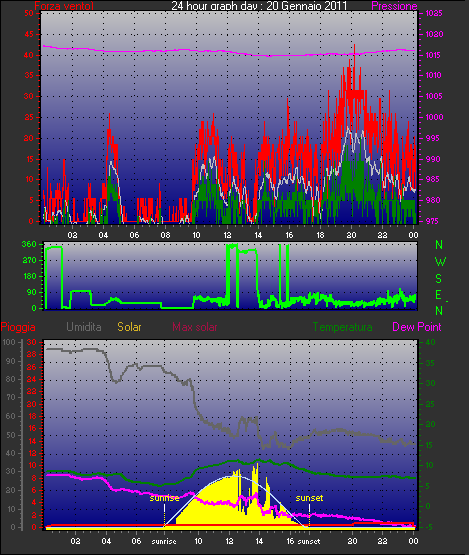Click the magenta Dew Point legend label
Screen dimensions: 469x555
[417, 327]
